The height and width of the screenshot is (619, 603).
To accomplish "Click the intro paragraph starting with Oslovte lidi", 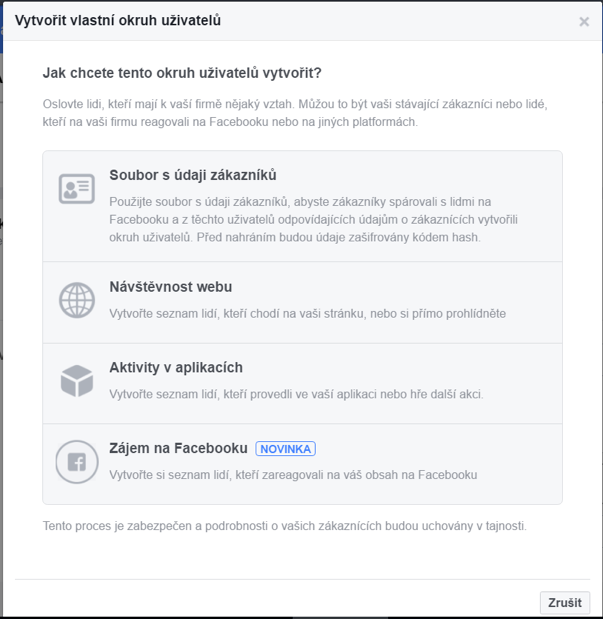I will (x=295, y=113).
